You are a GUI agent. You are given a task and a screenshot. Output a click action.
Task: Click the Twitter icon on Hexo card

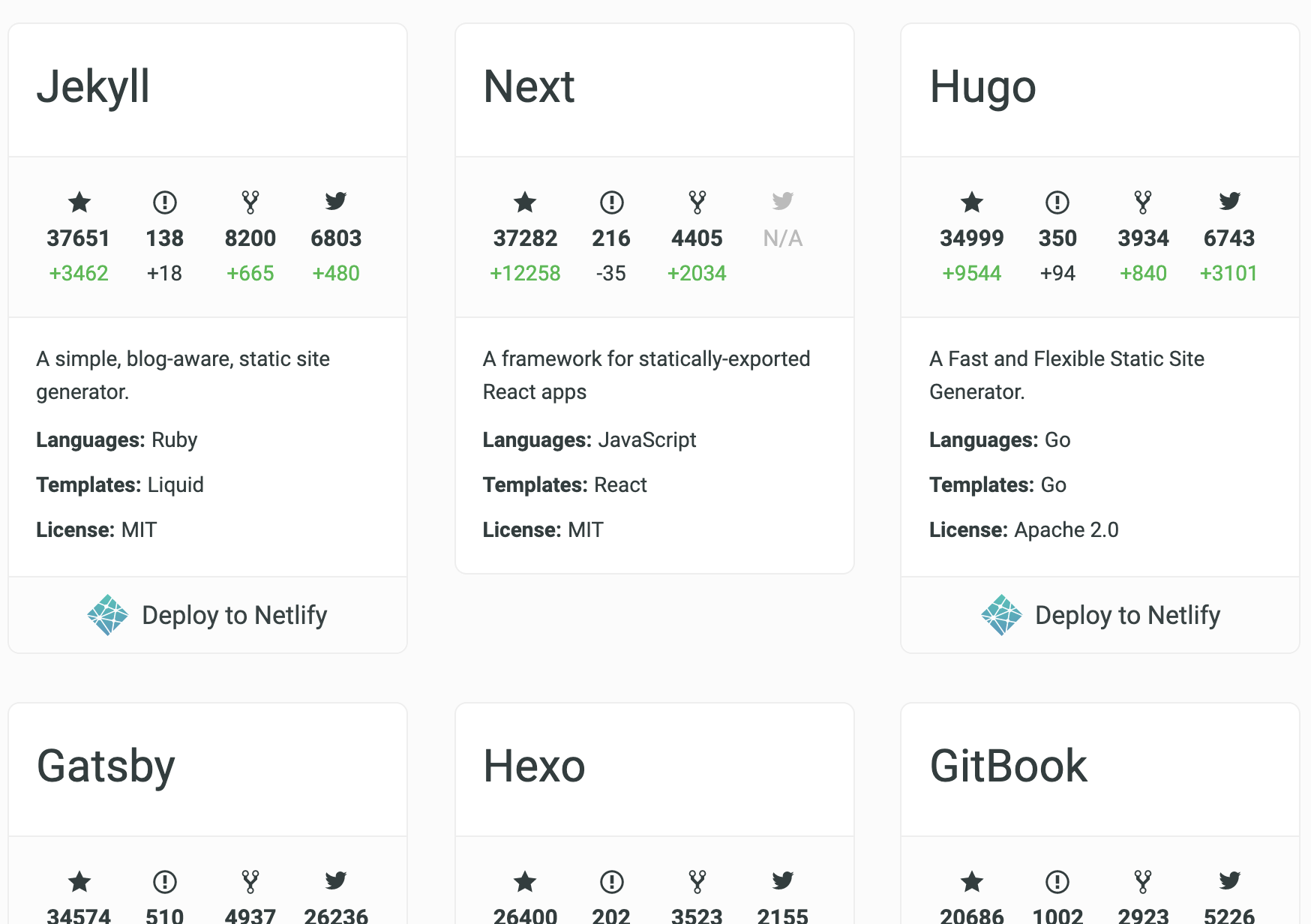point(783,880)
